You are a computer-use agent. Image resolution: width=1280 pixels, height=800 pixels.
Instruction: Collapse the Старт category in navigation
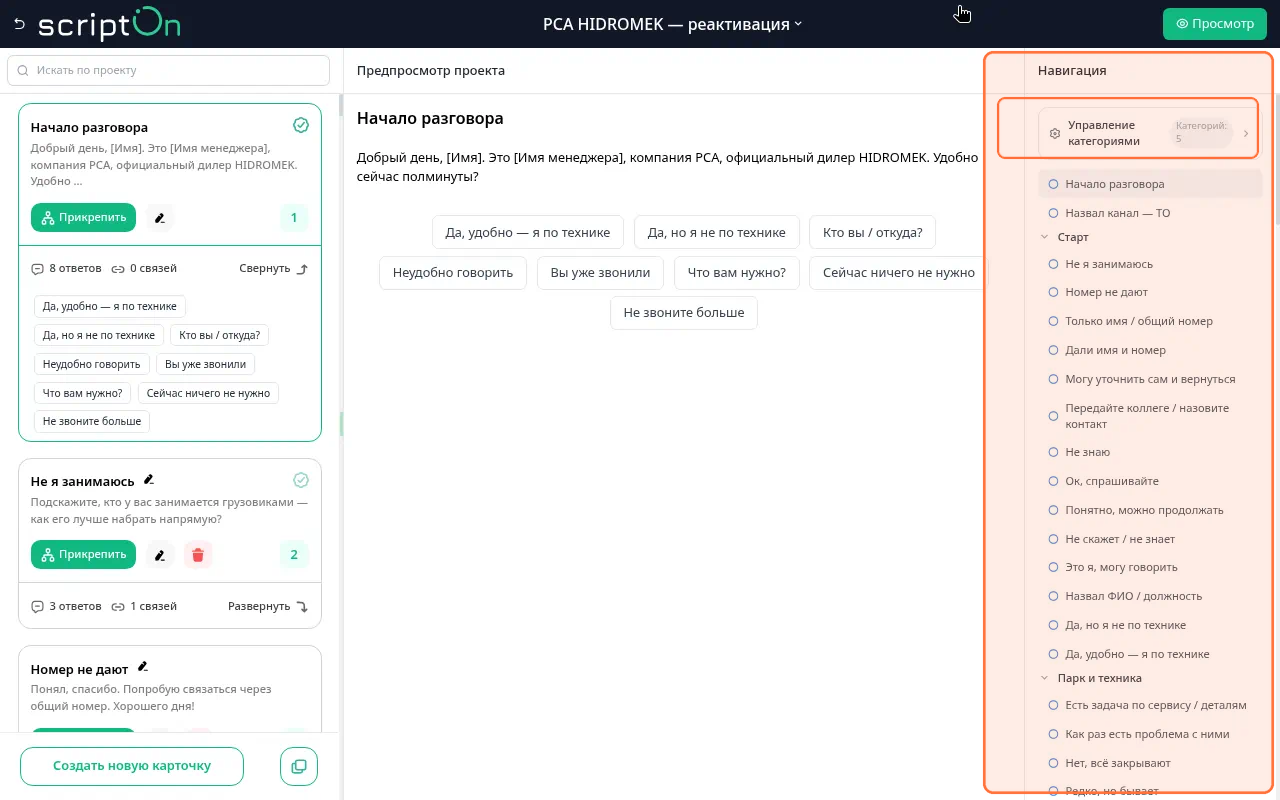(1045, 237)
